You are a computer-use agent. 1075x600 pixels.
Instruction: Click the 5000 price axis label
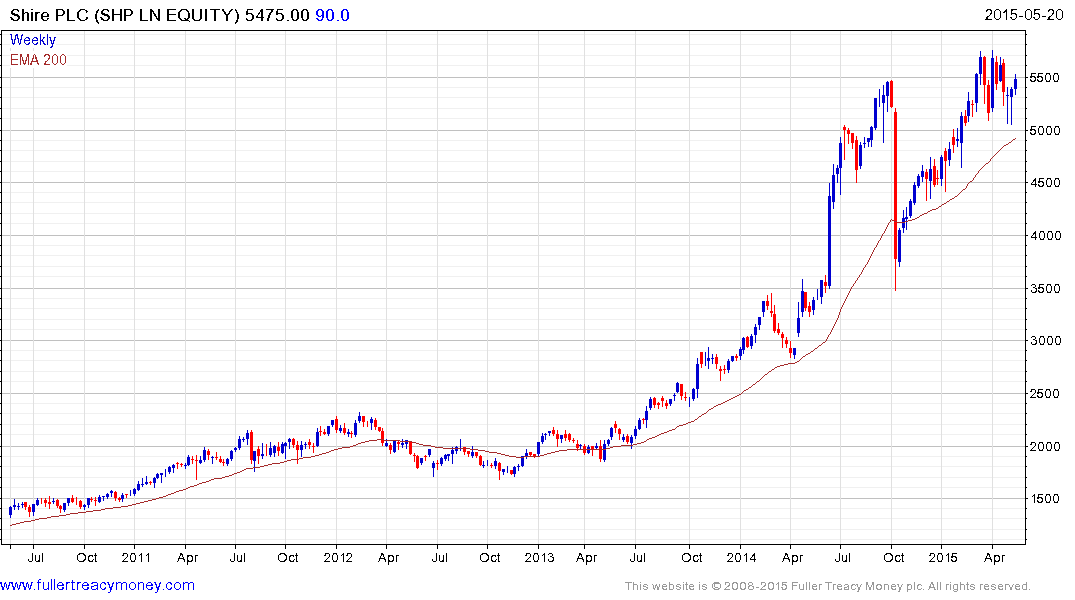point(1045,130)
